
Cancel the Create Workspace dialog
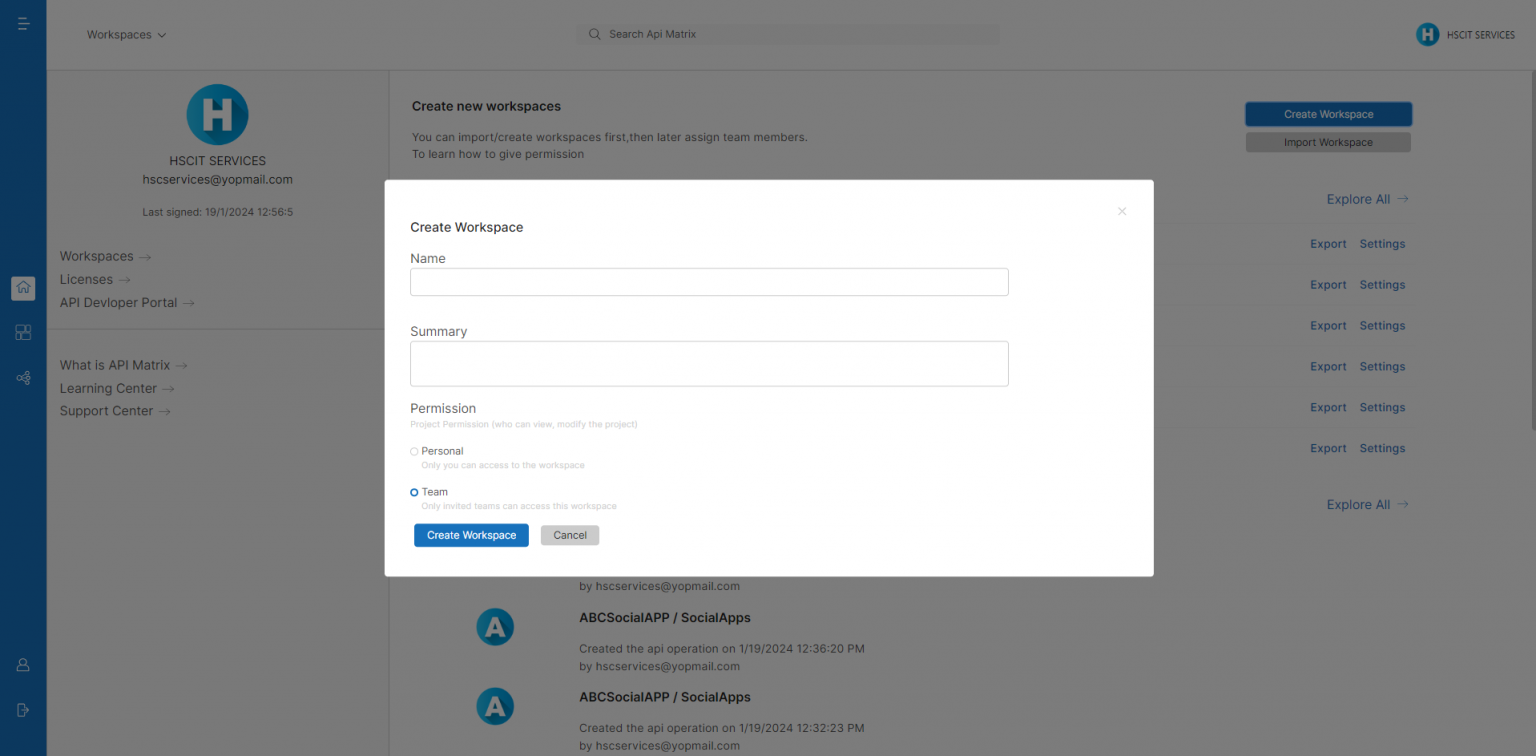570,535
